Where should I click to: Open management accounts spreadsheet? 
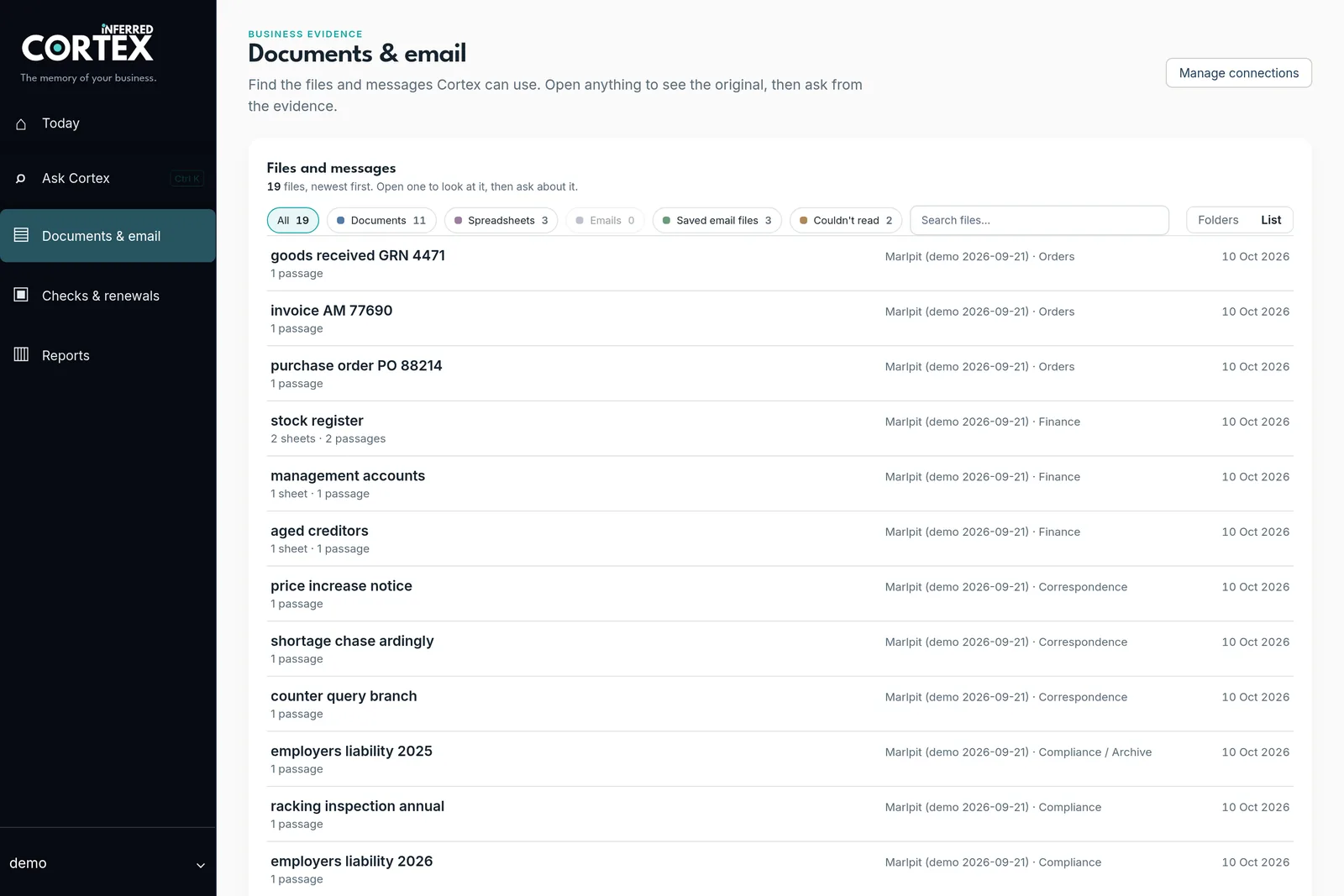pos(780,484)
